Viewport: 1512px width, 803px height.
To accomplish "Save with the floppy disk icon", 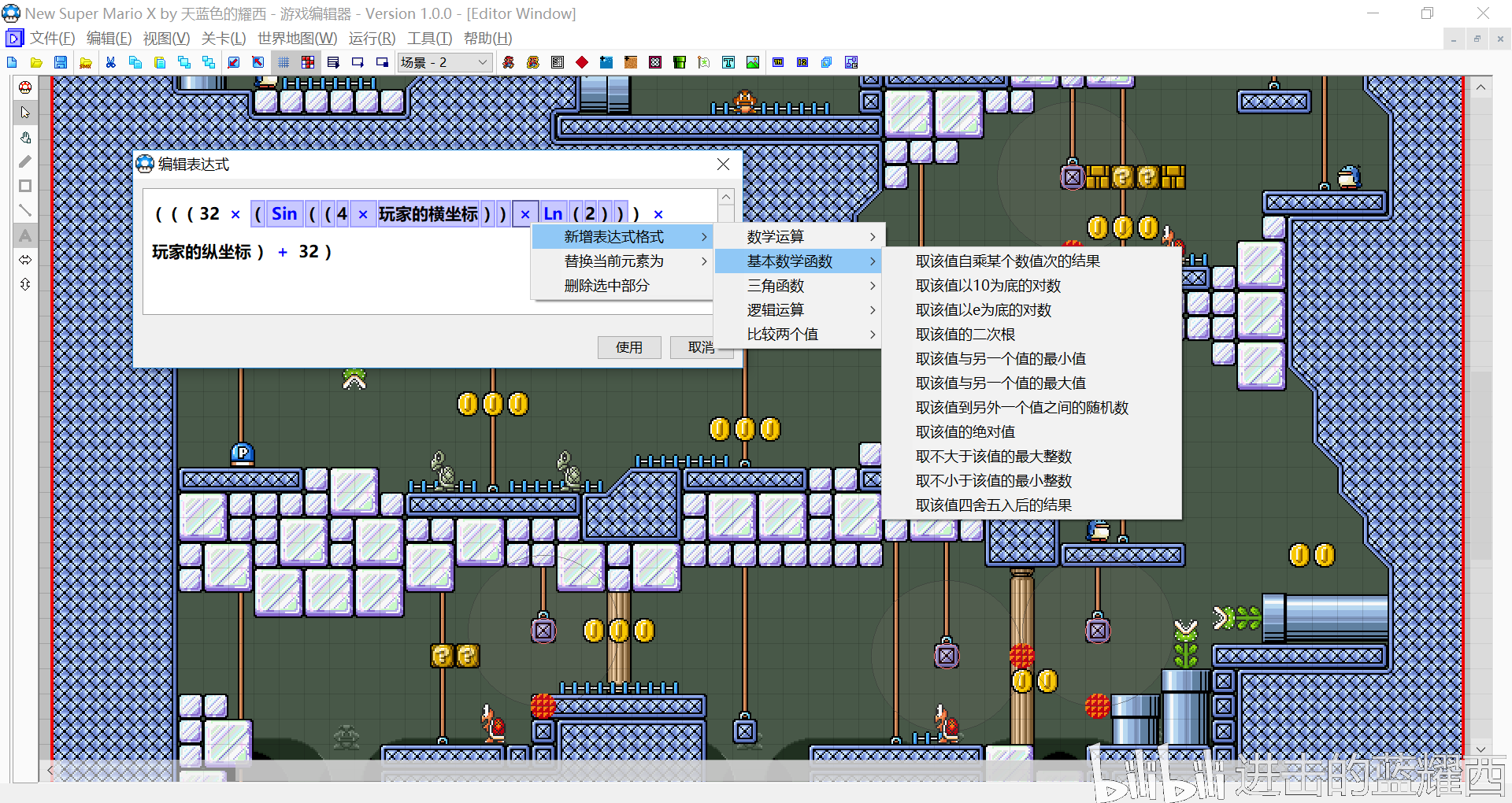I will [61, 62].
